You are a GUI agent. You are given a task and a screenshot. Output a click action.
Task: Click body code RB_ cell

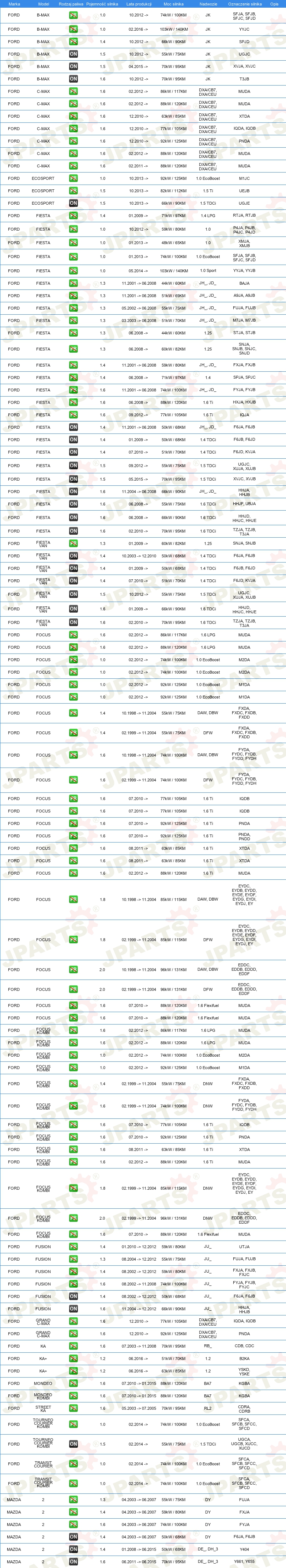click(208, 1346)
